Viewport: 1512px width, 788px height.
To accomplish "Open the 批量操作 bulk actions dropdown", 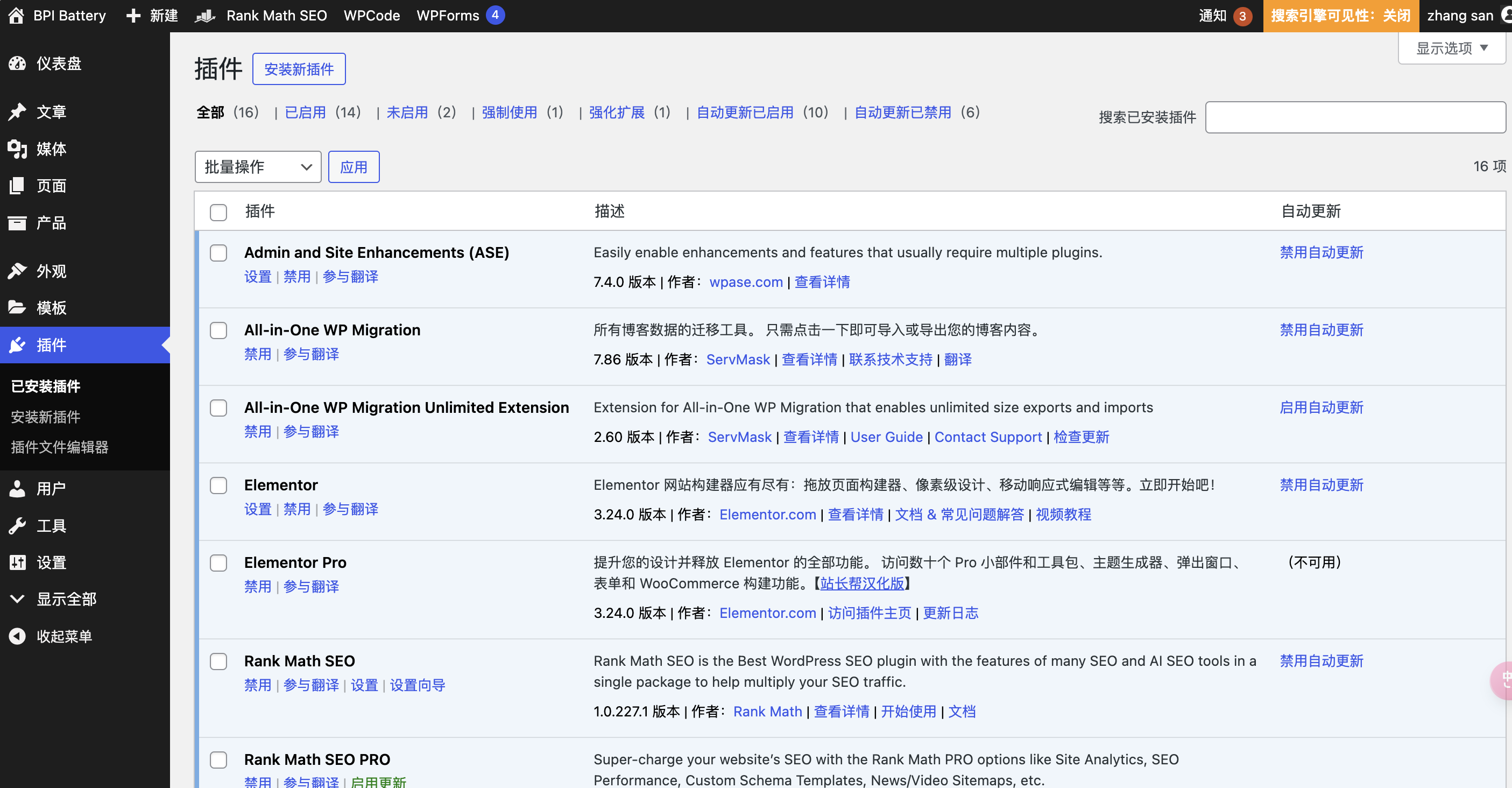I will click(x=258, y=167).
